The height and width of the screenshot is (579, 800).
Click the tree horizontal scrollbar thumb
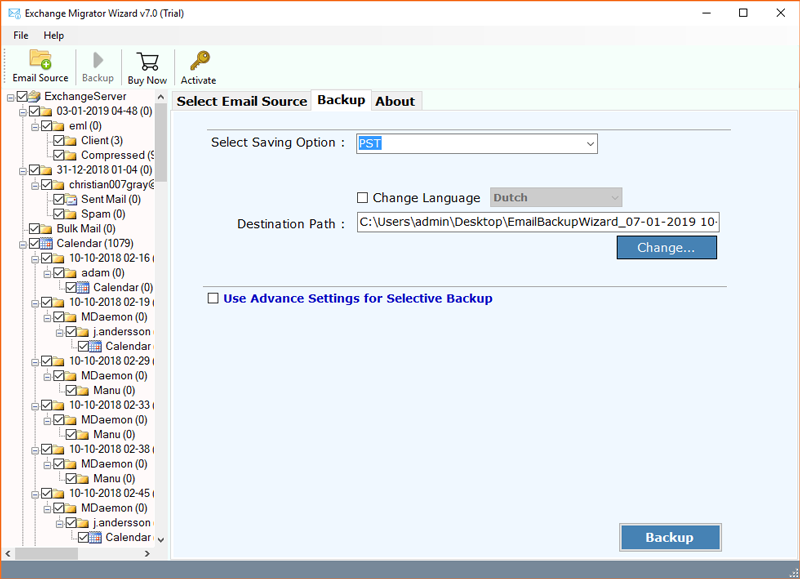coord(46,553)
